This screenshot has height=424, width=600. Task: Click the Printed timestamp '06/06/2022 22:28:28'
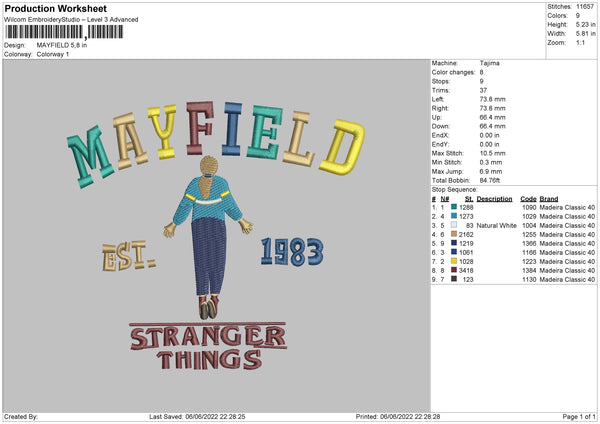[x=410, y=417]
